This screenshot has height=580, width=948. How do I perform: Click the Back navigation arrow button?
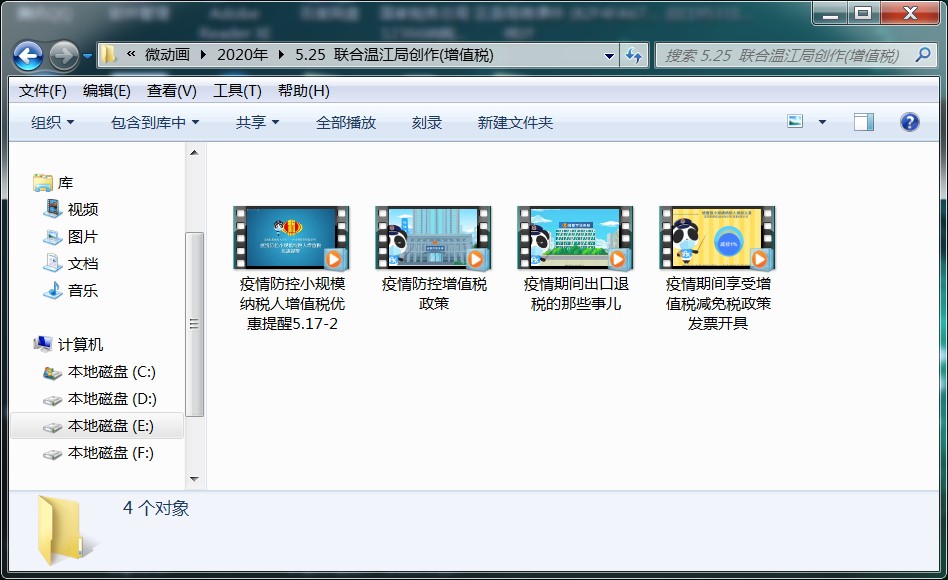click(x=28, y=56)
